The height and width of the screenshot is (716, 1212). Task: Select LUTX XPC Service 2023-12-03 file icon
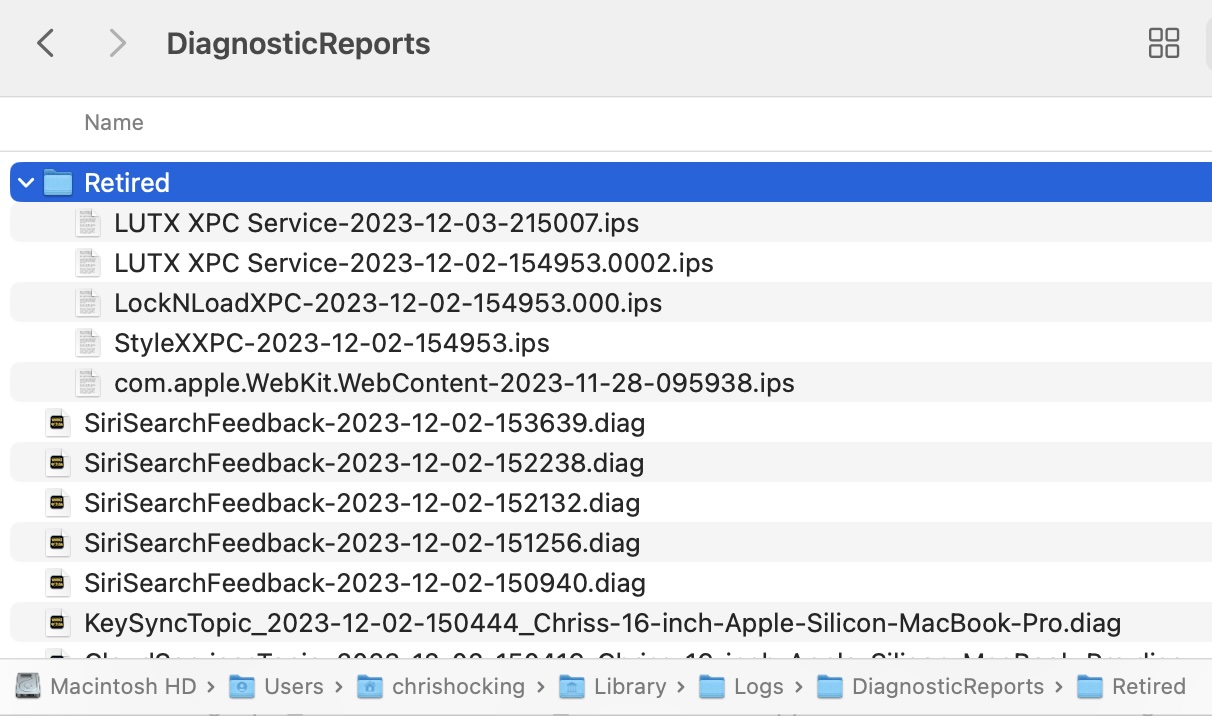coord(89,223)
